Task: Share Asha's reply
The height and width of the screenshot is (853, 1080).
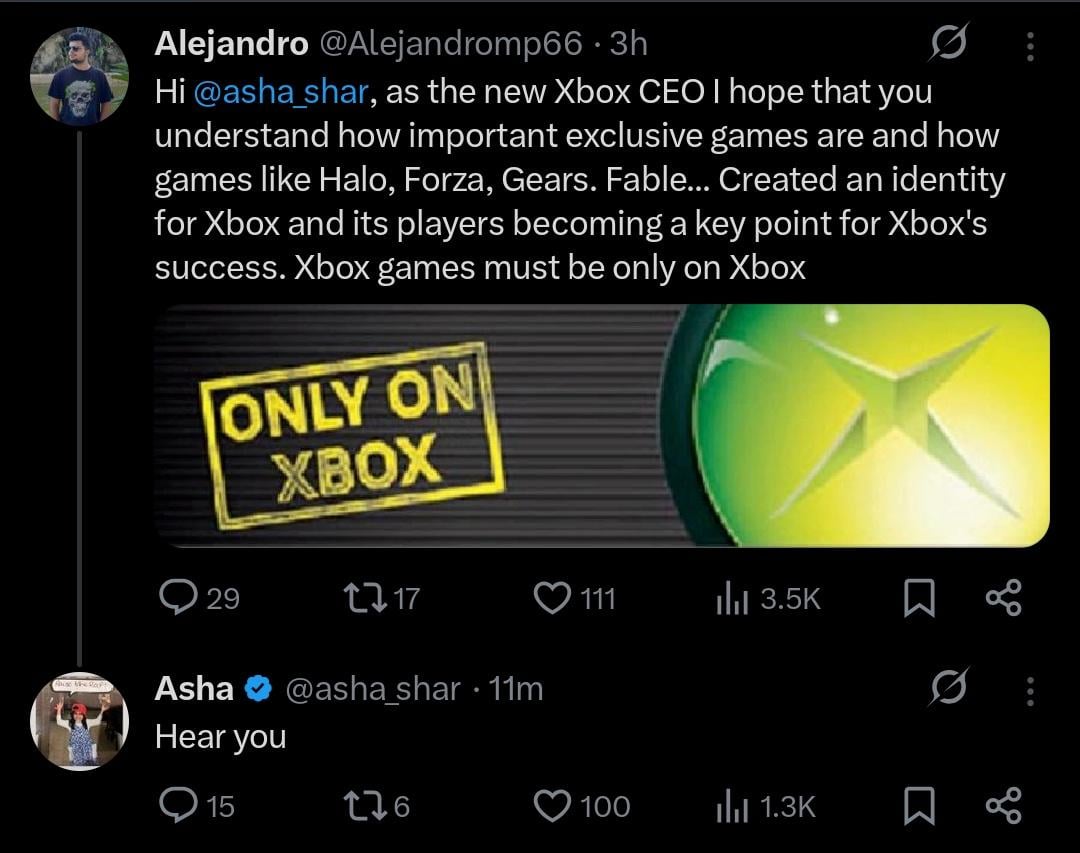Action: pos(1003,806)
